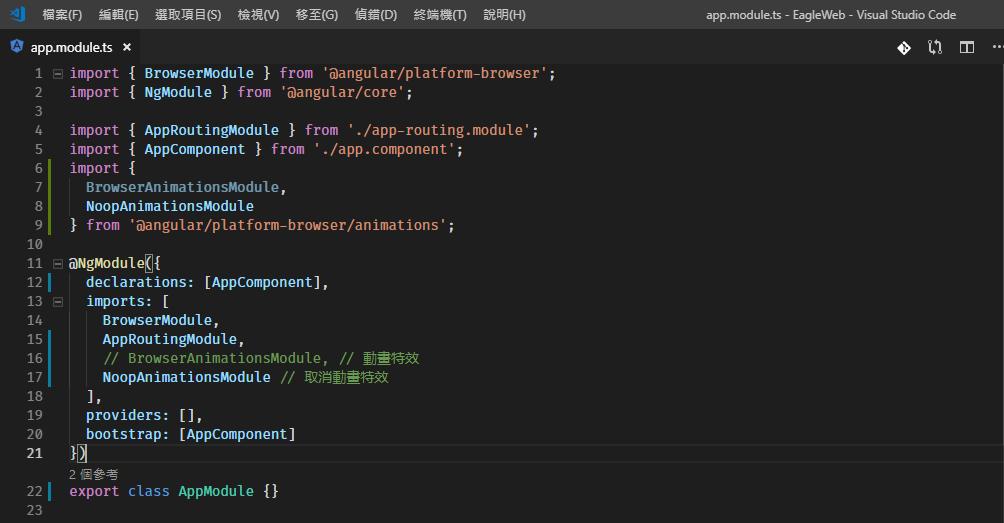Click the compare changes arrows icon

click(935, 47)
